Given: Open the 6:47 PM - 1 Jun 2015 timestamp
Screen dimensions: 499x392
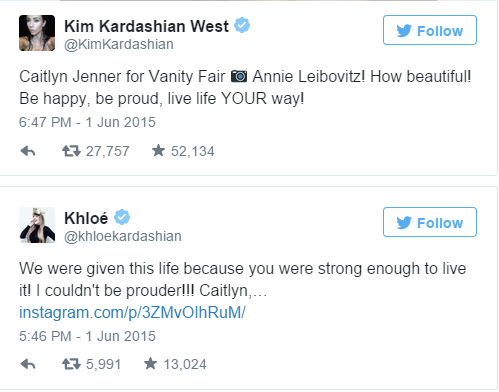Looking at the screenshot, I should point(87,122).
